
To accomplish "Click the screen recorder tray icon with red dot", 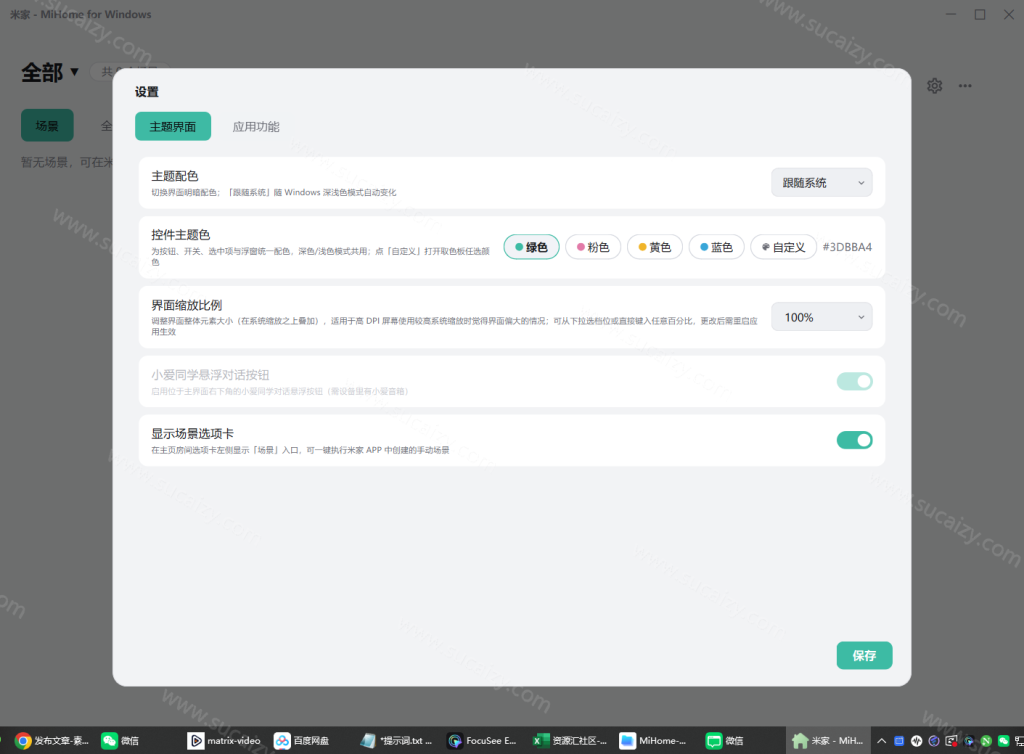I will pyautogui.click(x=952, y=740).
